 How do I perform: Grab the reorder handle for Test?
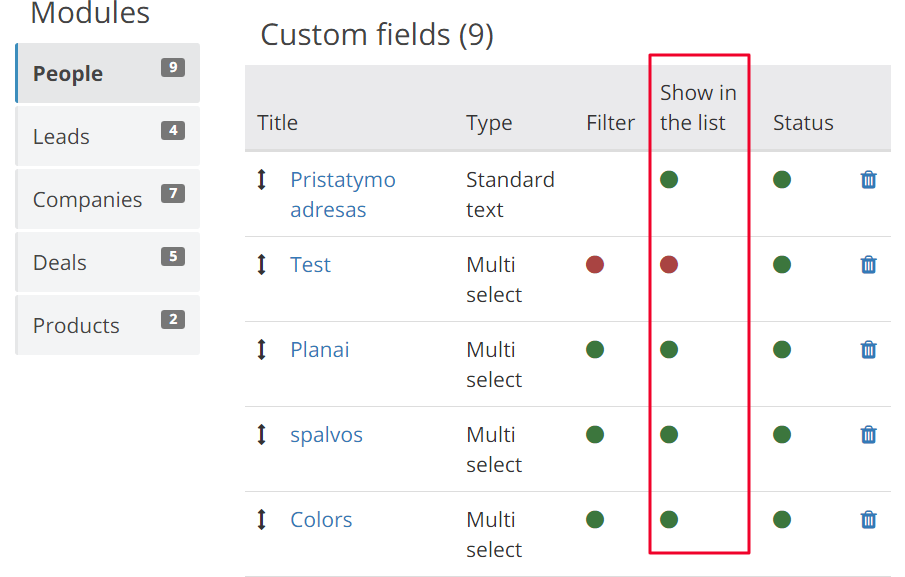(x=261, y=264)
